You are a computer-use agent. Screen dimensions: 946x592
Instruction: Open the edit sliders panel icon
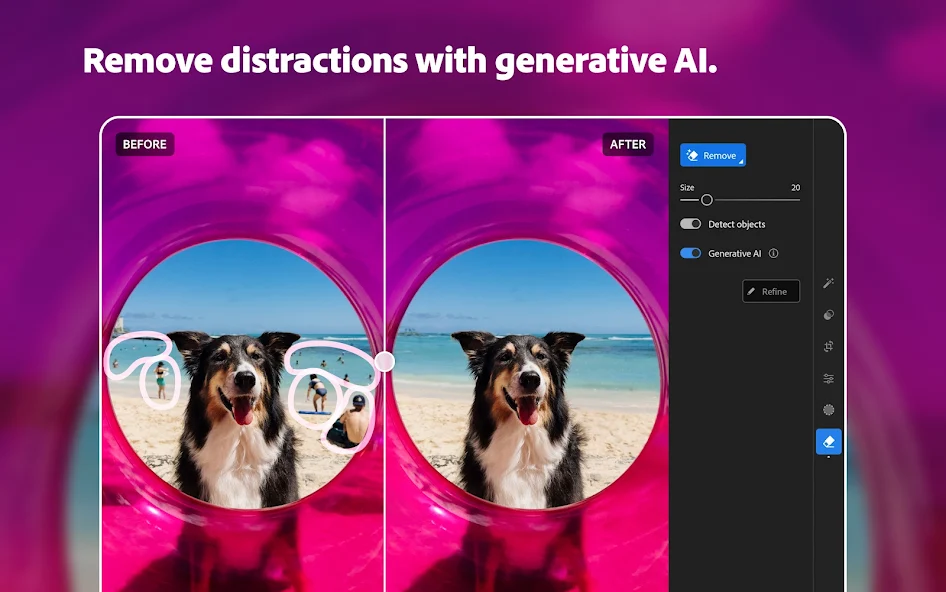coord(827,378)
